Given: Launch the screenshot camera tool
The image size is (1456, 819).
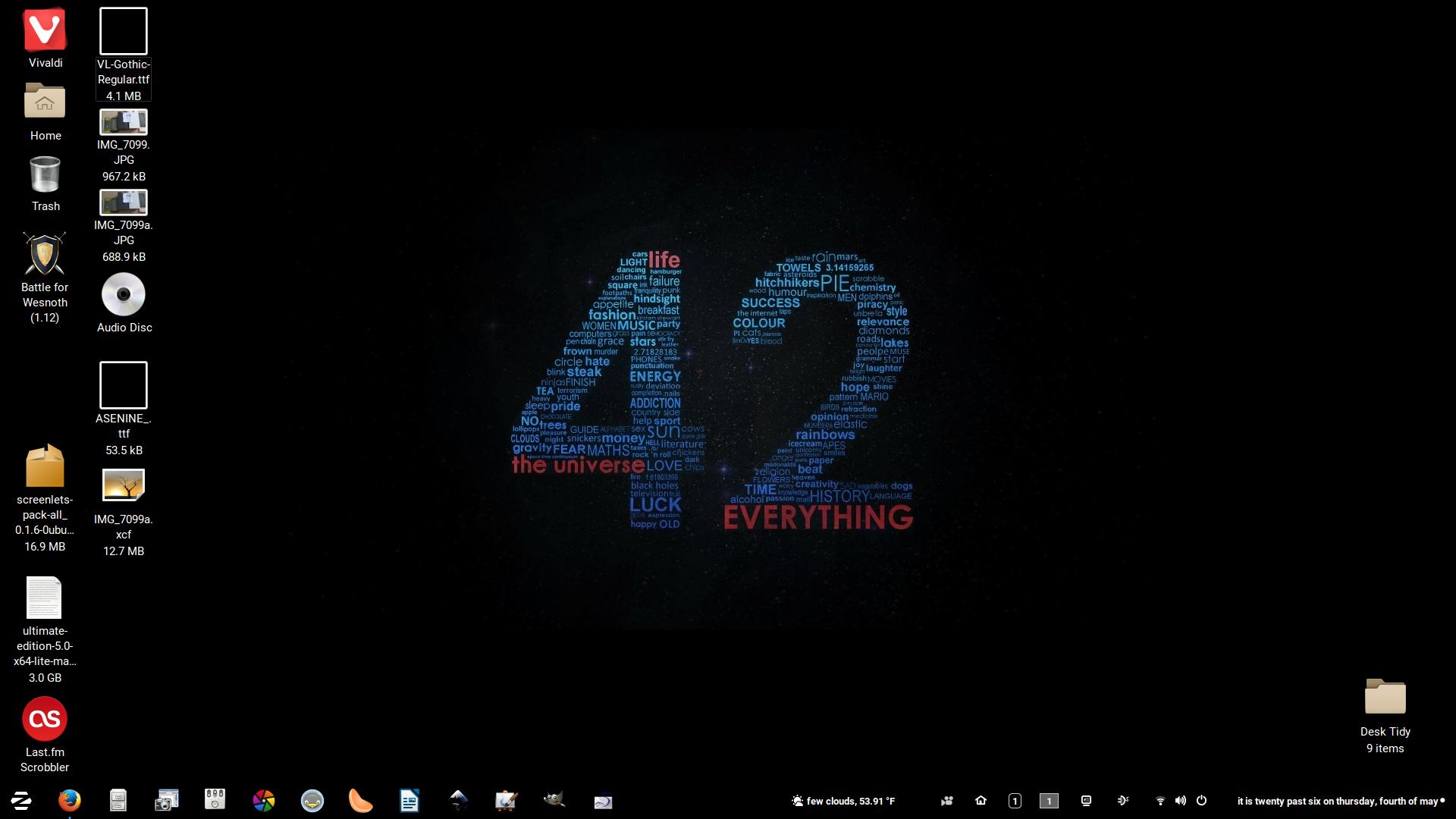Looking at the screenshot, I should tap(167, 801).
